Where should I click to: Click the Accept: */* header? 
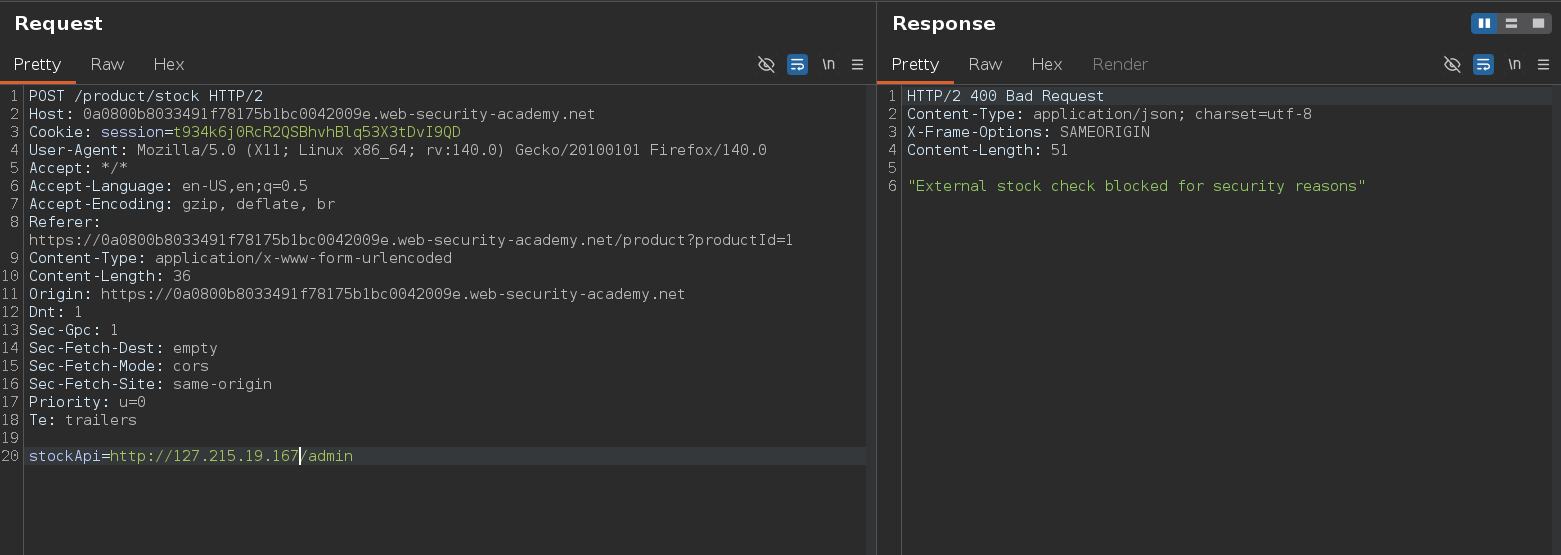click(78, 168)
